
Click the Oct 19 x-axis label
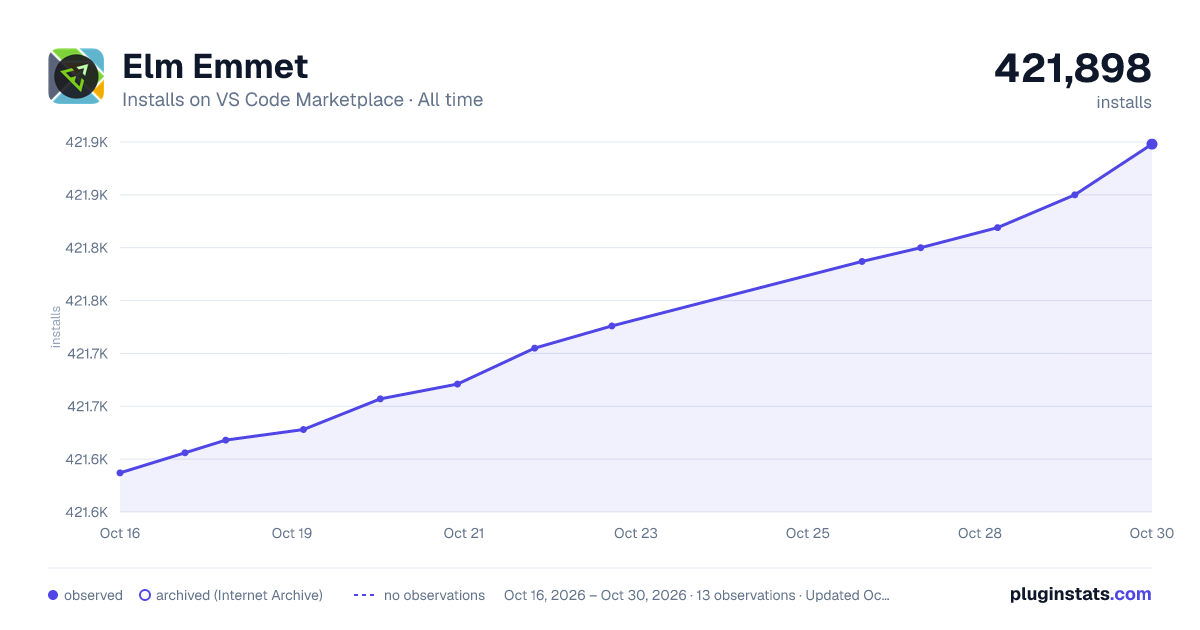[x=292, y=533]
